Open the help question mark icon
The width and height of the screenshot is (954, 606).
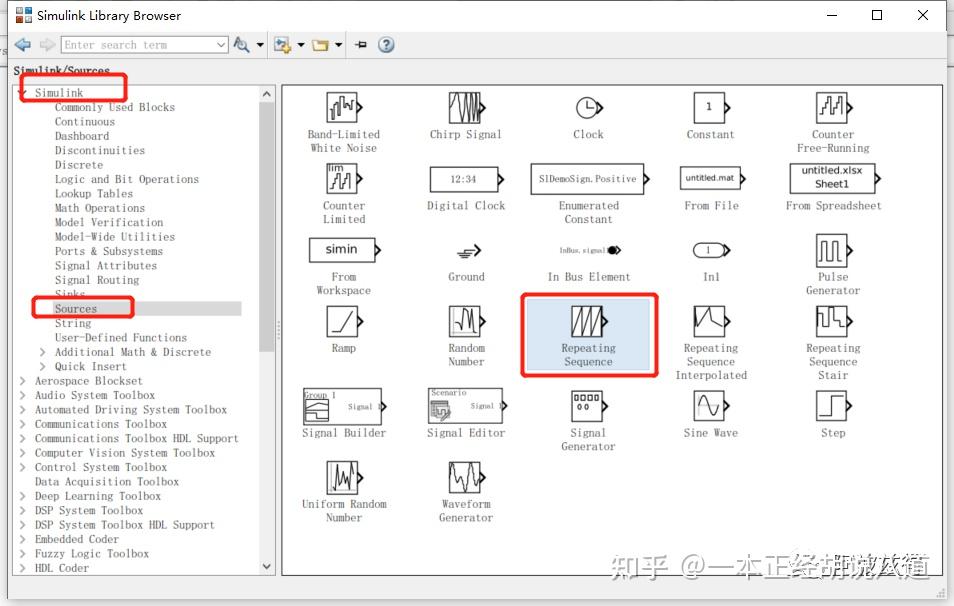point(386,44)
